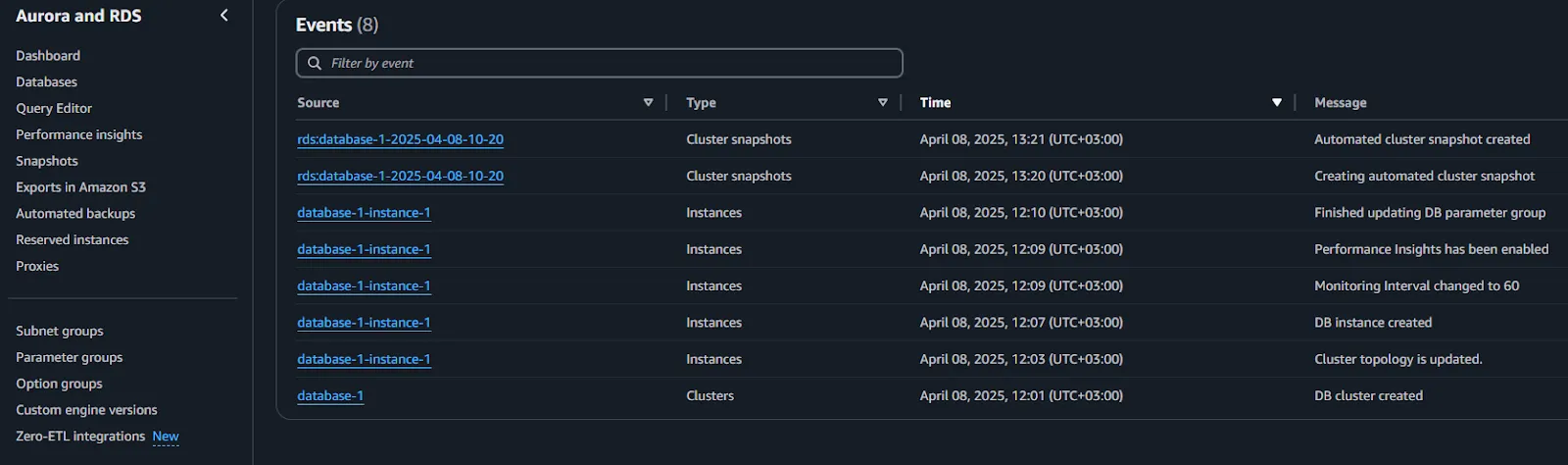Screen dimensions: 1568x465
Task: Open Option groups
Action: 59,384
